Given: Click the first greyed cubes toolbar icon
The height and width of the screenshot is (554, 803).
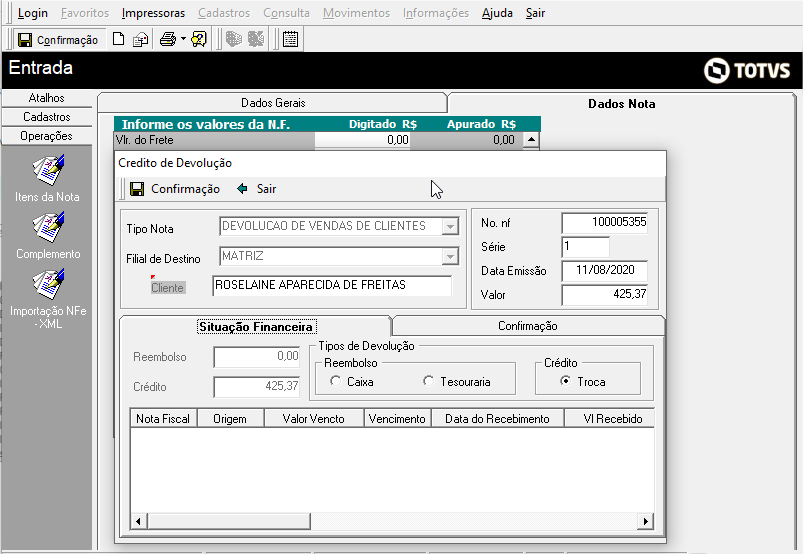Looking at the screenshot, I should click(x=234, y=39).
